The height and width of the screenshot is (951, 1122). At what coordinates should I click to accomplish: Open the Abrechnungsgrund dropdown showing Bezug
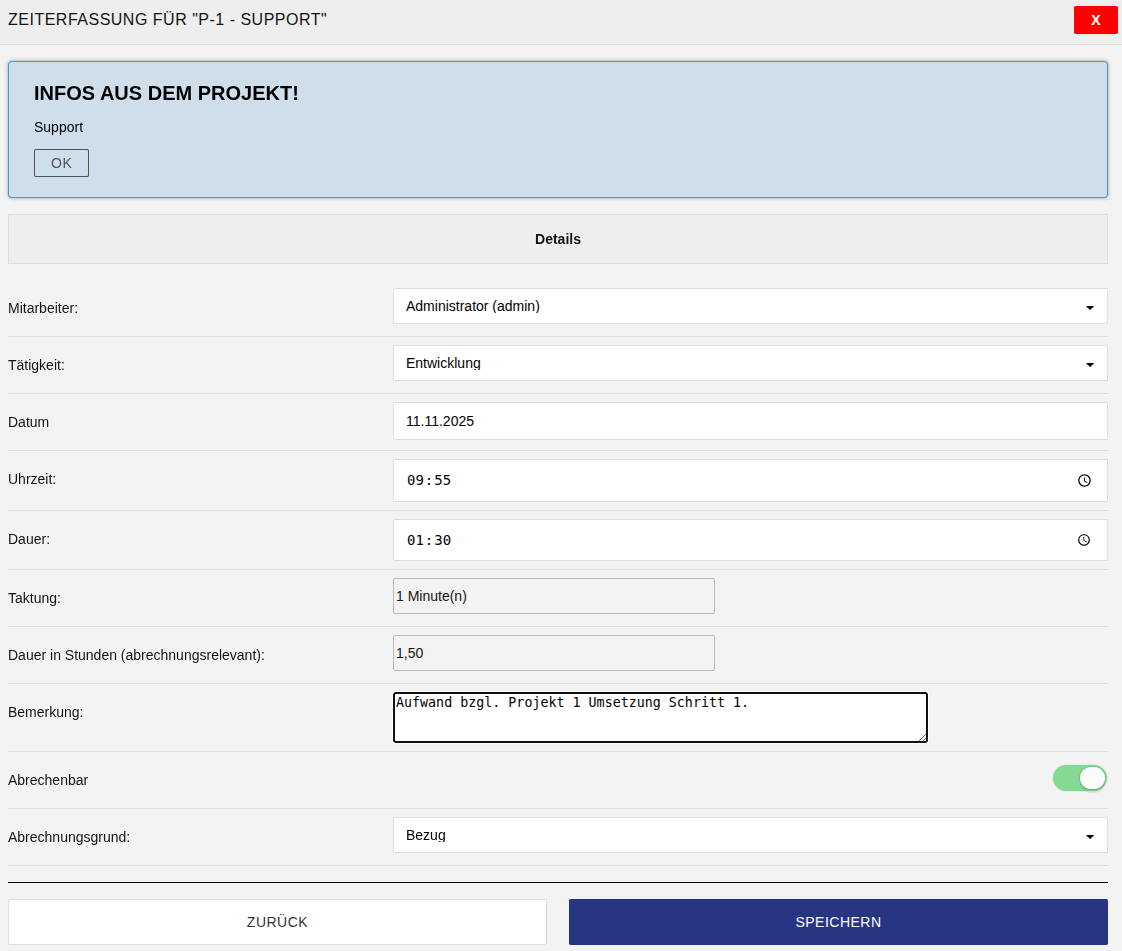tap(750, 835)
